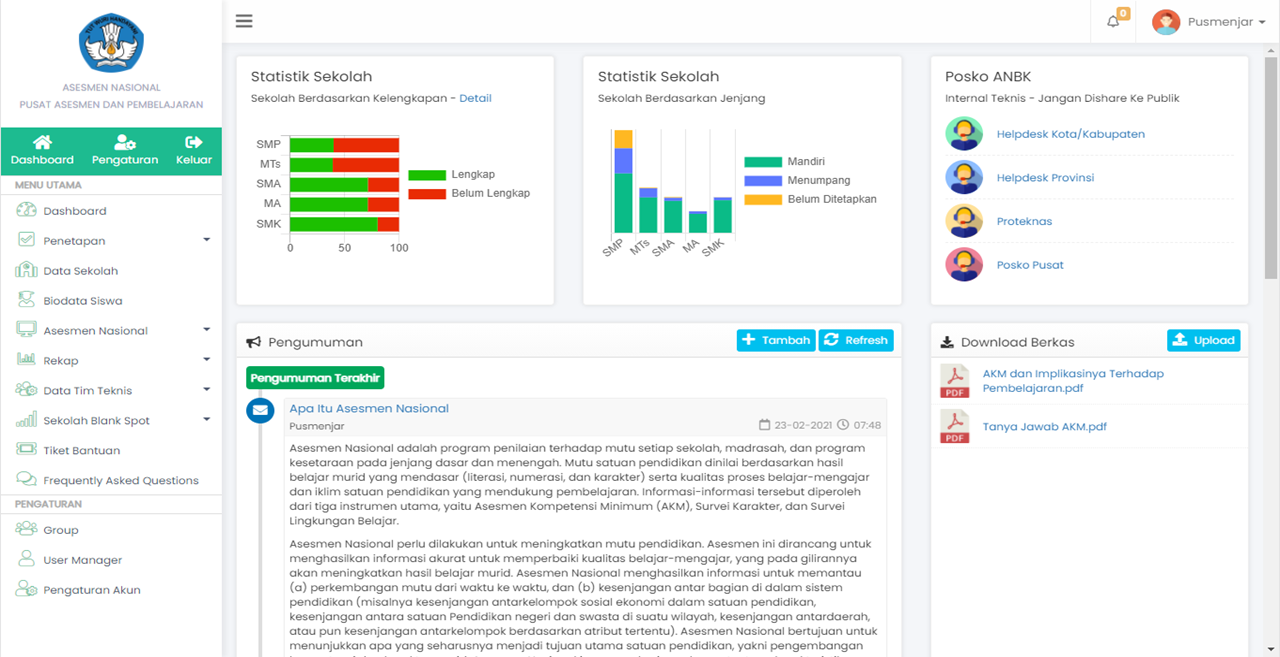Viewport: 1280px width, 657px height.
Task: Toggle the Mandiri legend swatch
Action: [x=763, y=162]
